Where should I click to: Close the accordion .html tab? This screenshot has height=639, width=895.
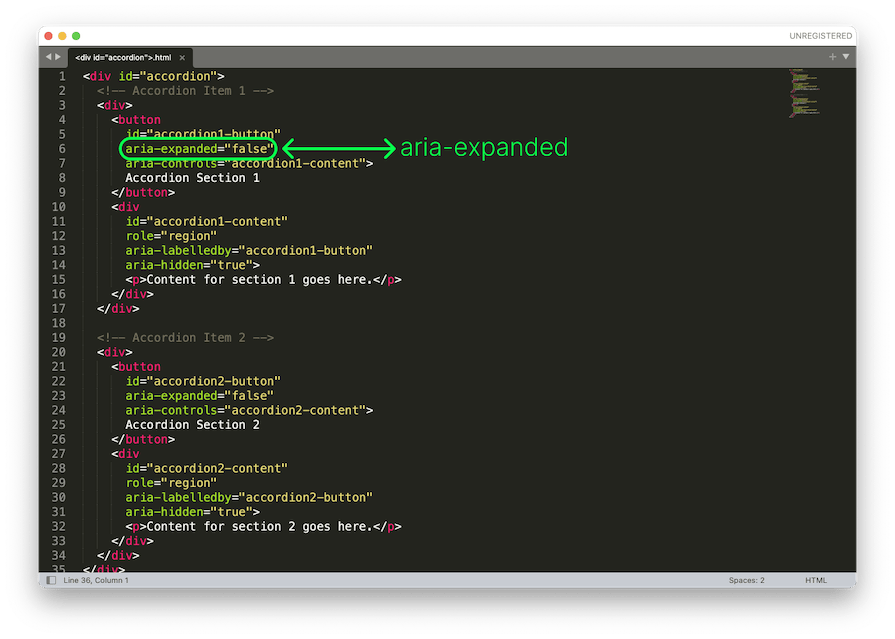pyautogui.click(x=182, y=57)
